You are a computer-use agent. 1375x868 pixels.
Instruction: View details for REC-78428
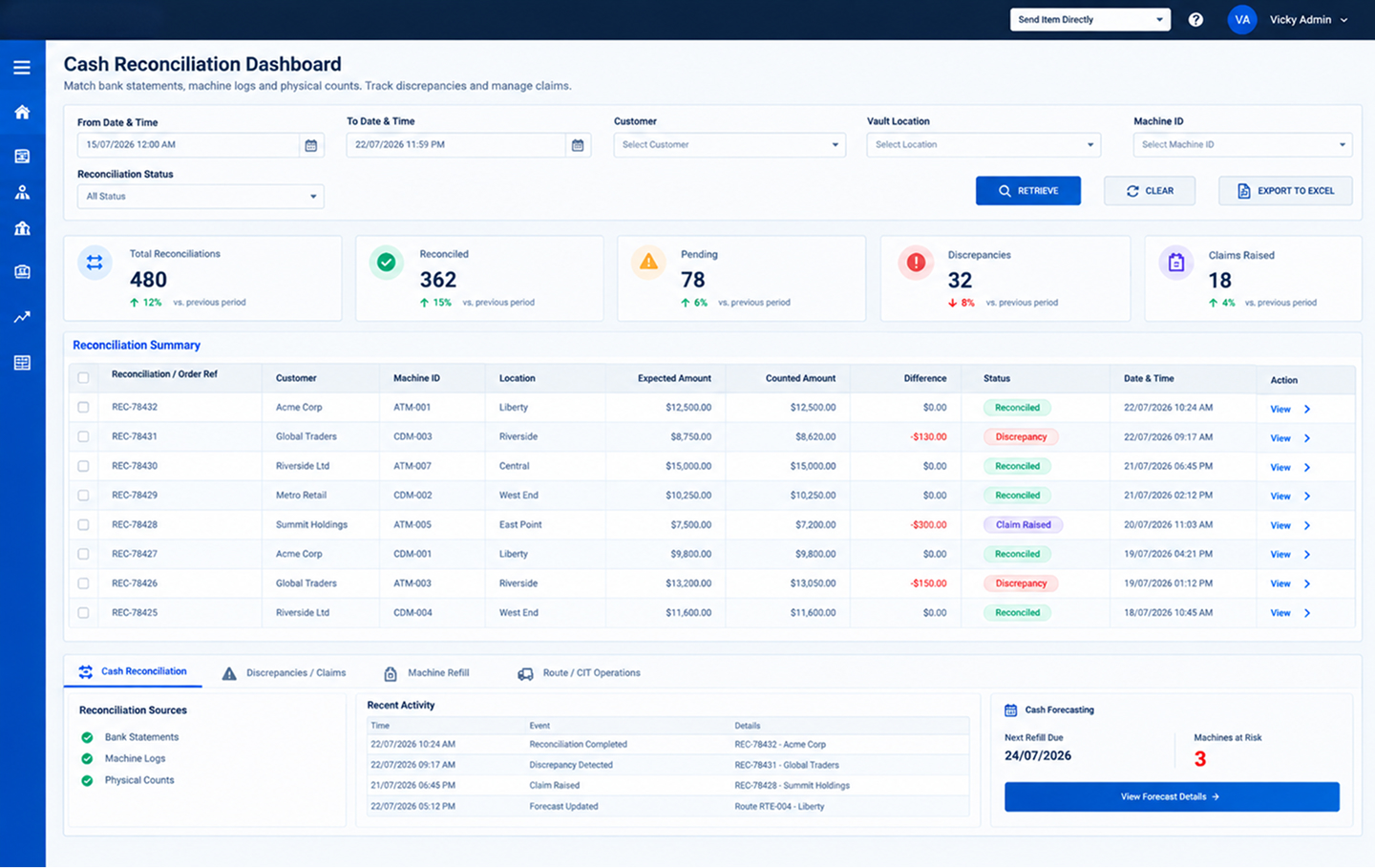[1290, 525]
